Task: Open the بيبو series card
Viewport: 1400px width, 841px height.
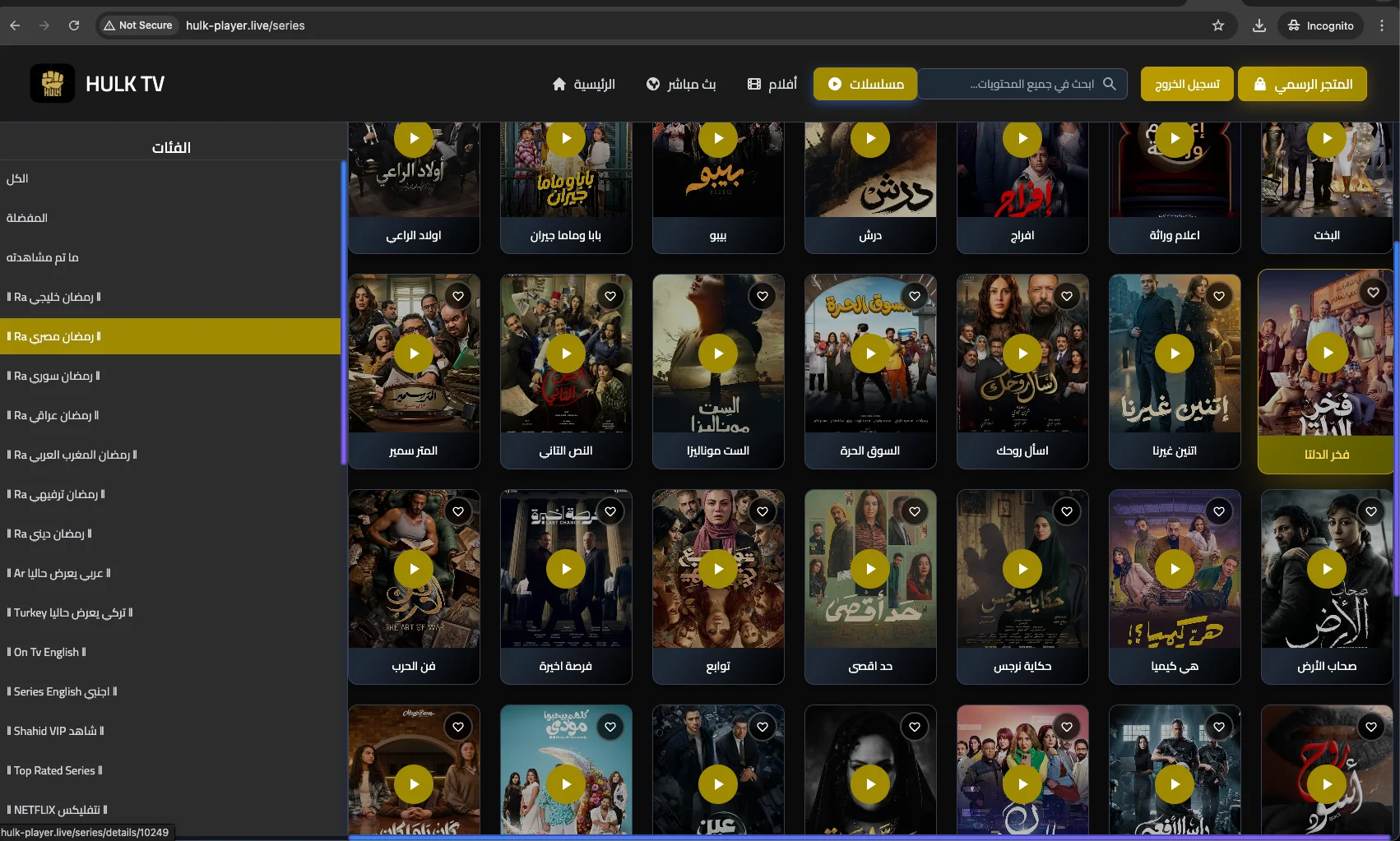Action: click(718, 187)
